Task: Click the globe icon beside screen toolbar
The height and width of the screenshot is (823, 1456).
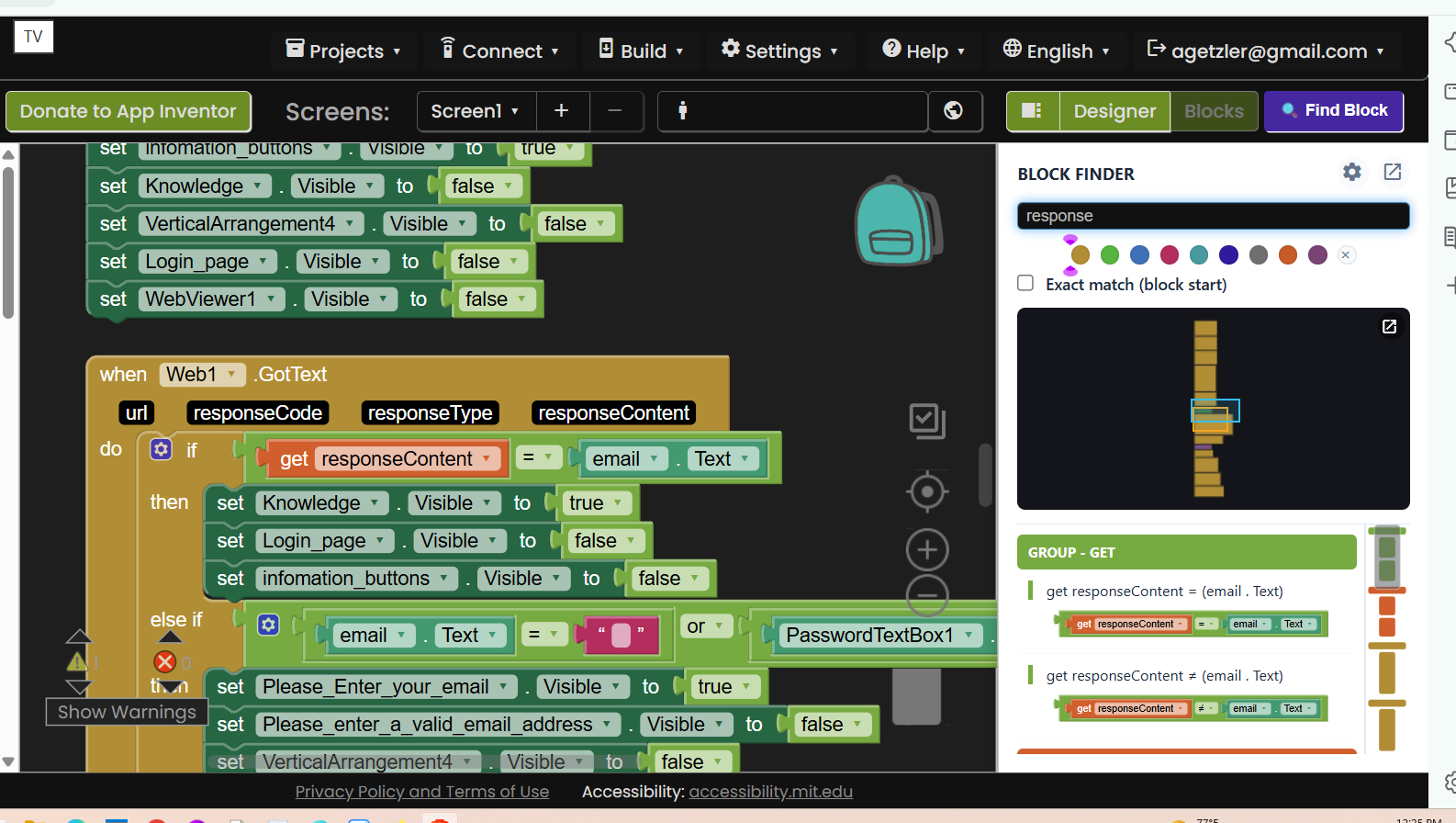Action: pos(954,111)
